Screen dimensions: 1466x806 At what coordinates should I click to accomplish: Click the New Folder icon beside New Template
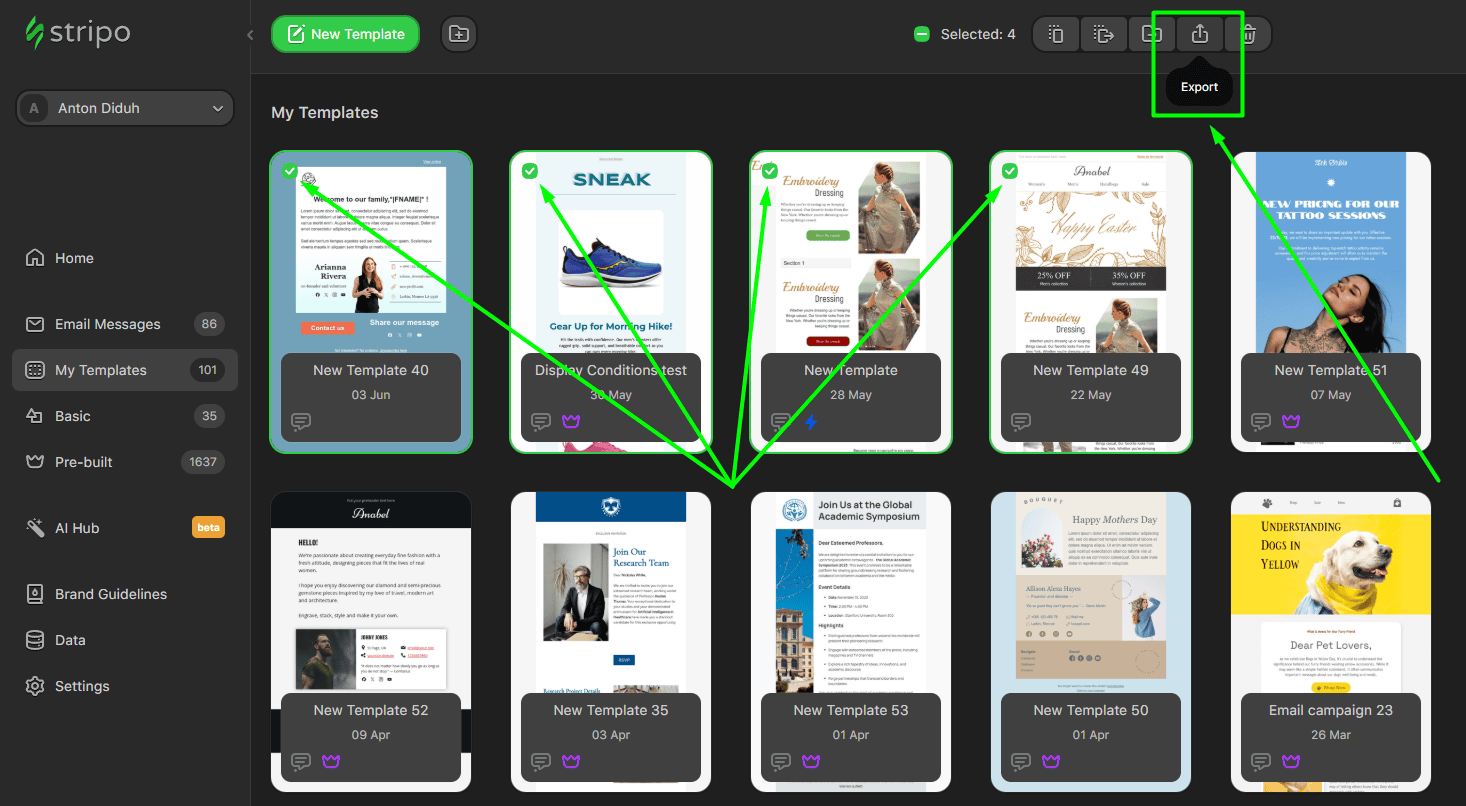[458, 33]
